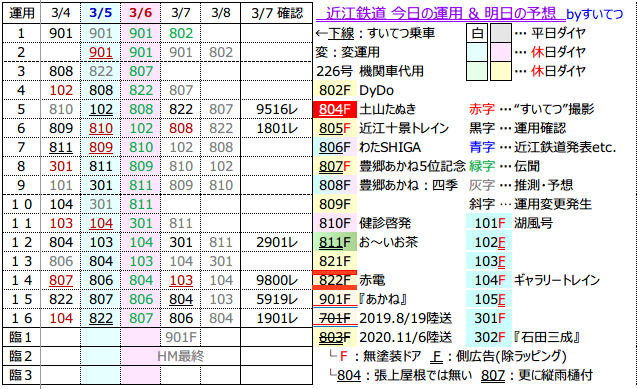Click the green 811F legend cell

[335, 242]
